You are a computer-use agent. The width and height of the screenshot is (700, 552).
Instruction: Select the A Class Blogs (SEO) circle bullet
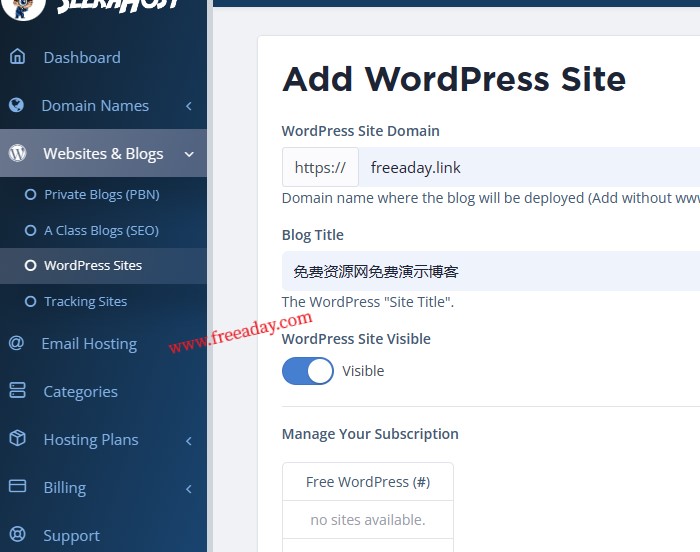pos(30,230)
